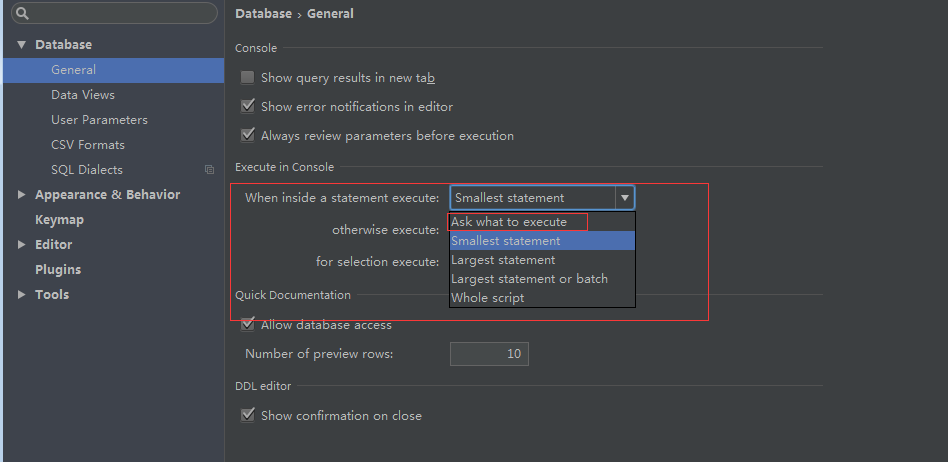948x462 pixels.
Task: Uncheck Show error notifications in editor
Action: point(247,106)
